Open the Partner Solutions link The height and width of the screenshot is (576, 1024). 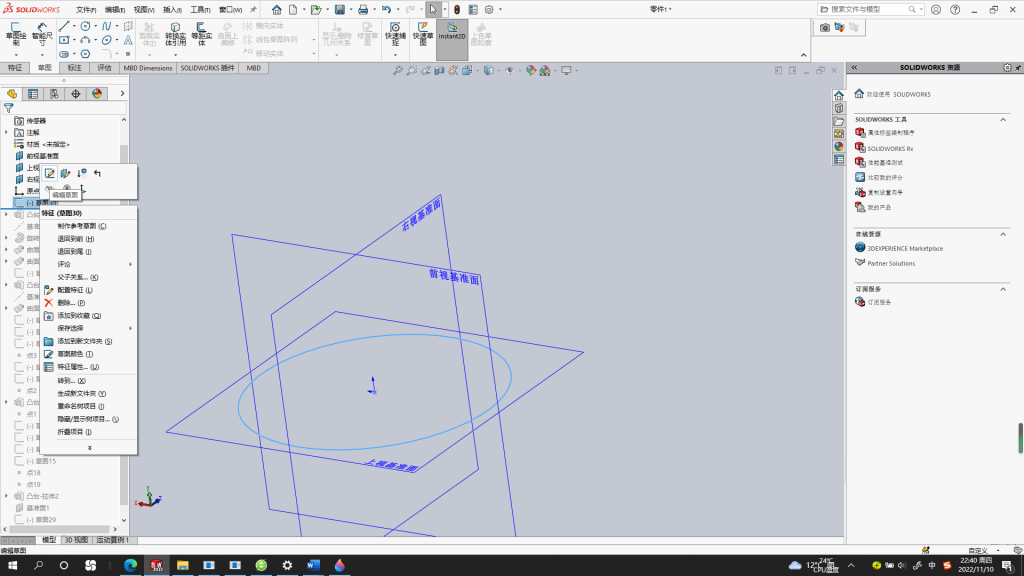pos(891,264)
